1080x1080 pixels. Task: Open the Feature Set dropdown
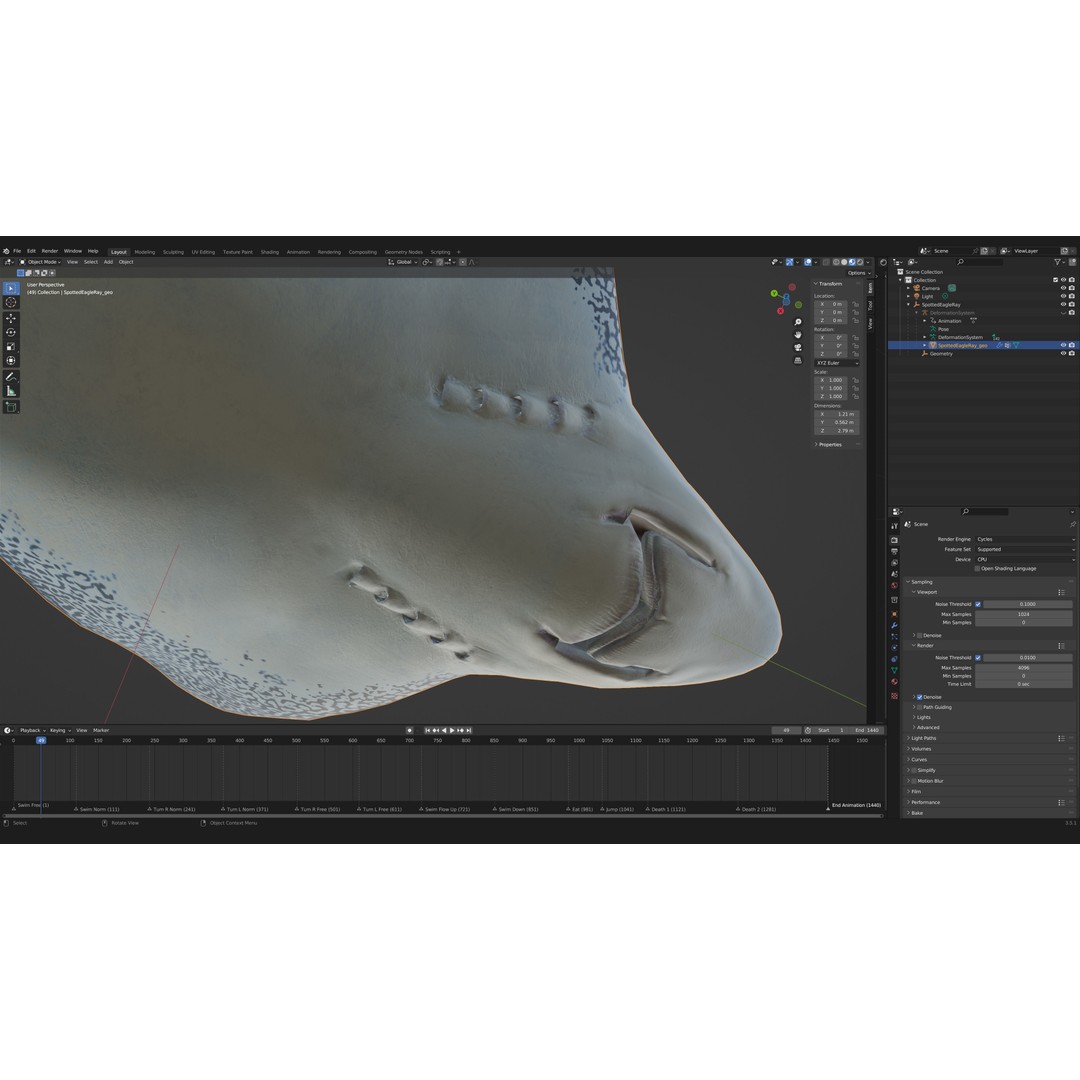coord(1025,550)
